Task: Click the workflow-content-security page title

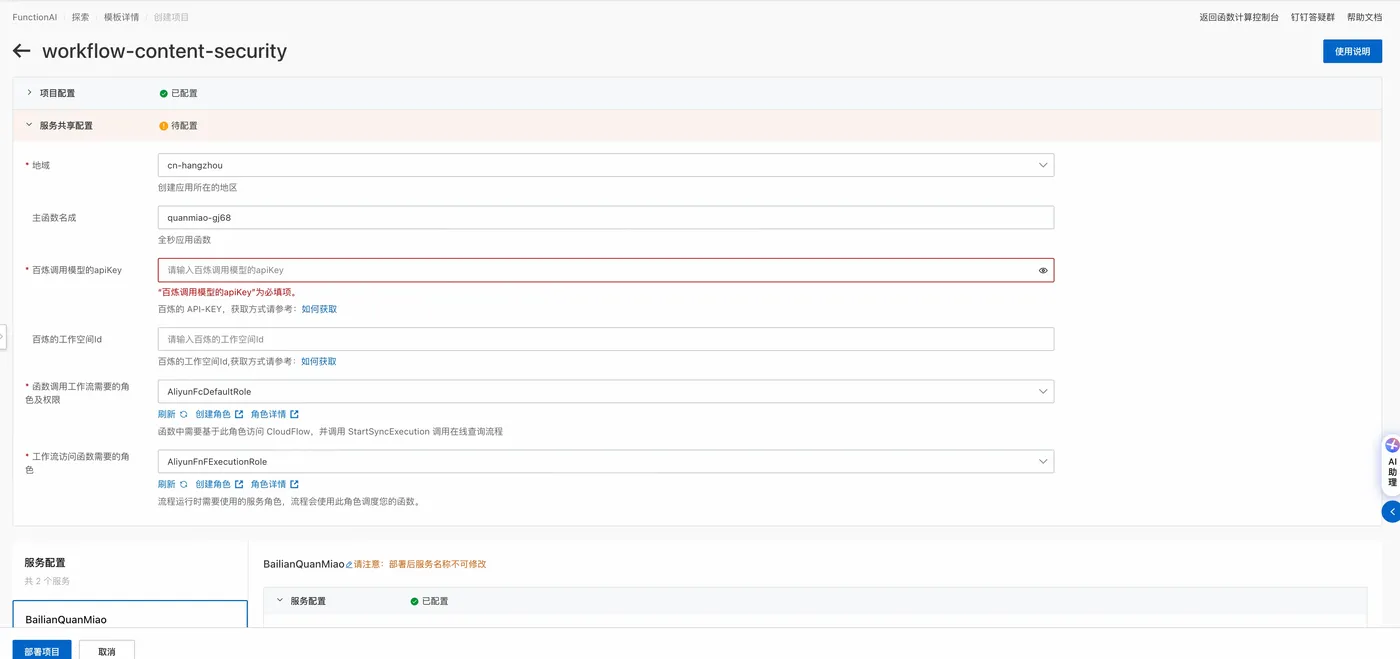Action: pos(164,51)
